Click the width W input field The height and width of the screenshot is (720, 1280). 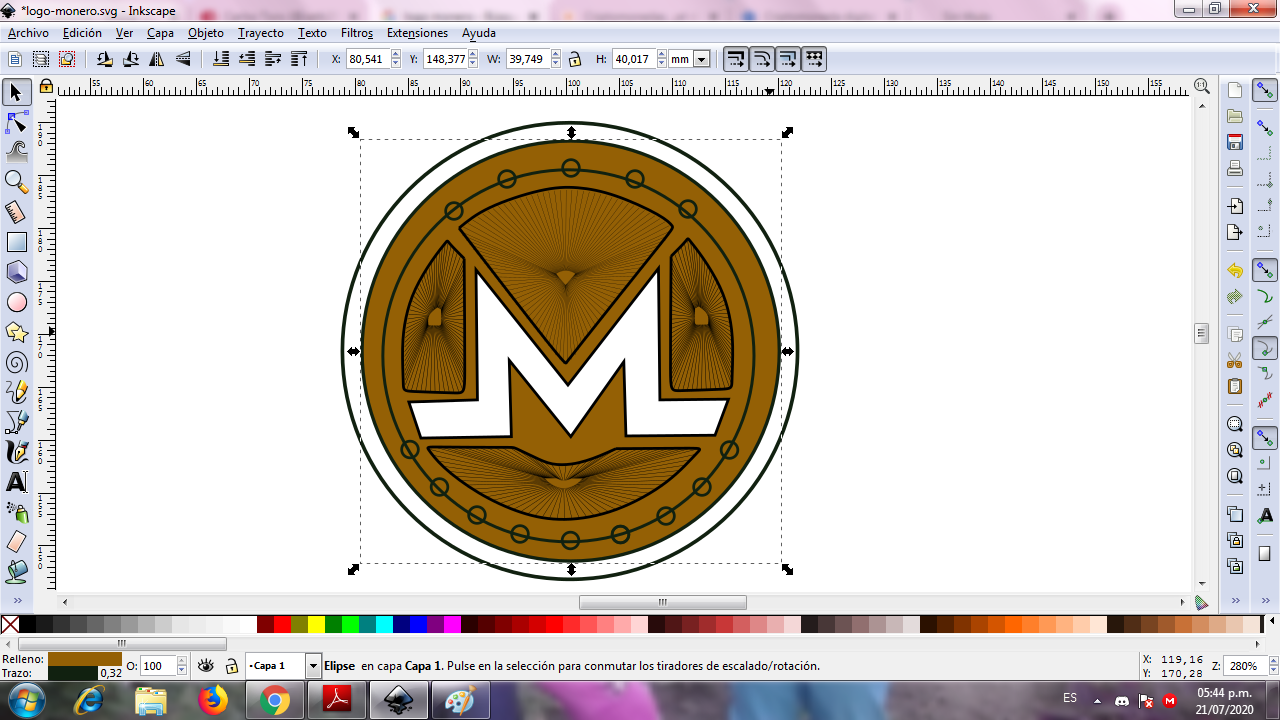(x=526, y=59)
